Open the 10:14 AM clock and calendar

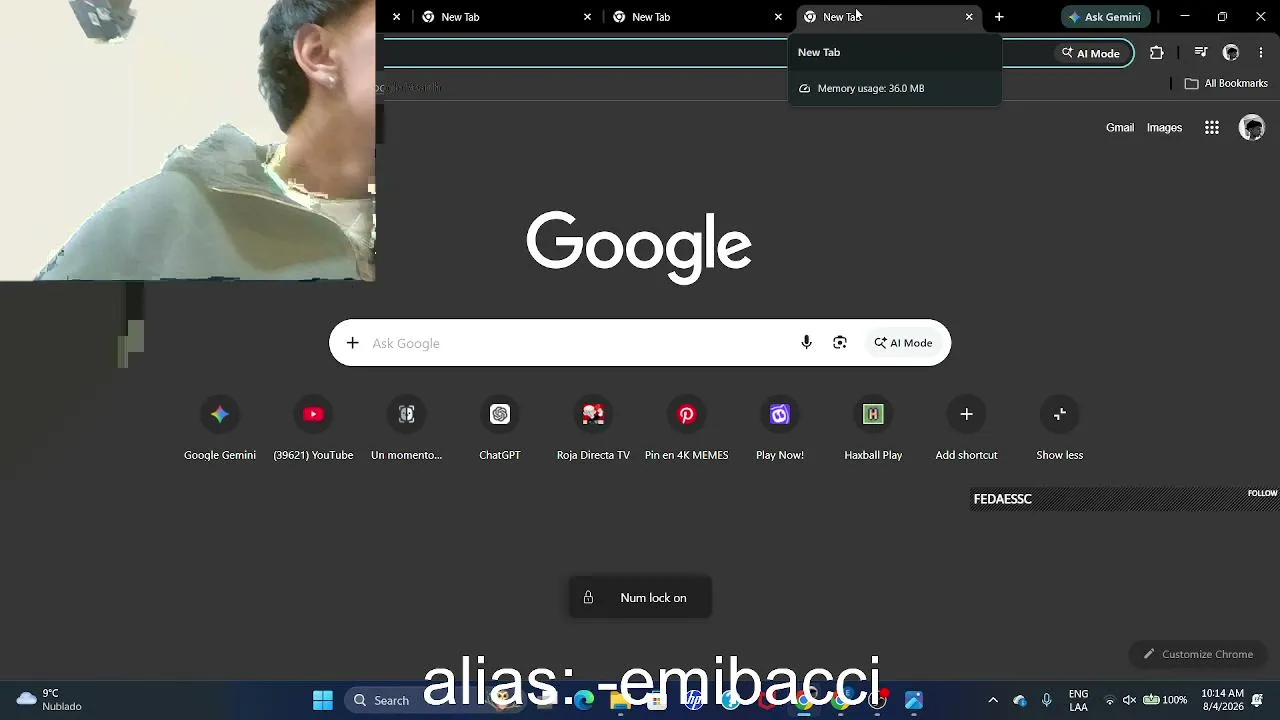click(1222, 700)
